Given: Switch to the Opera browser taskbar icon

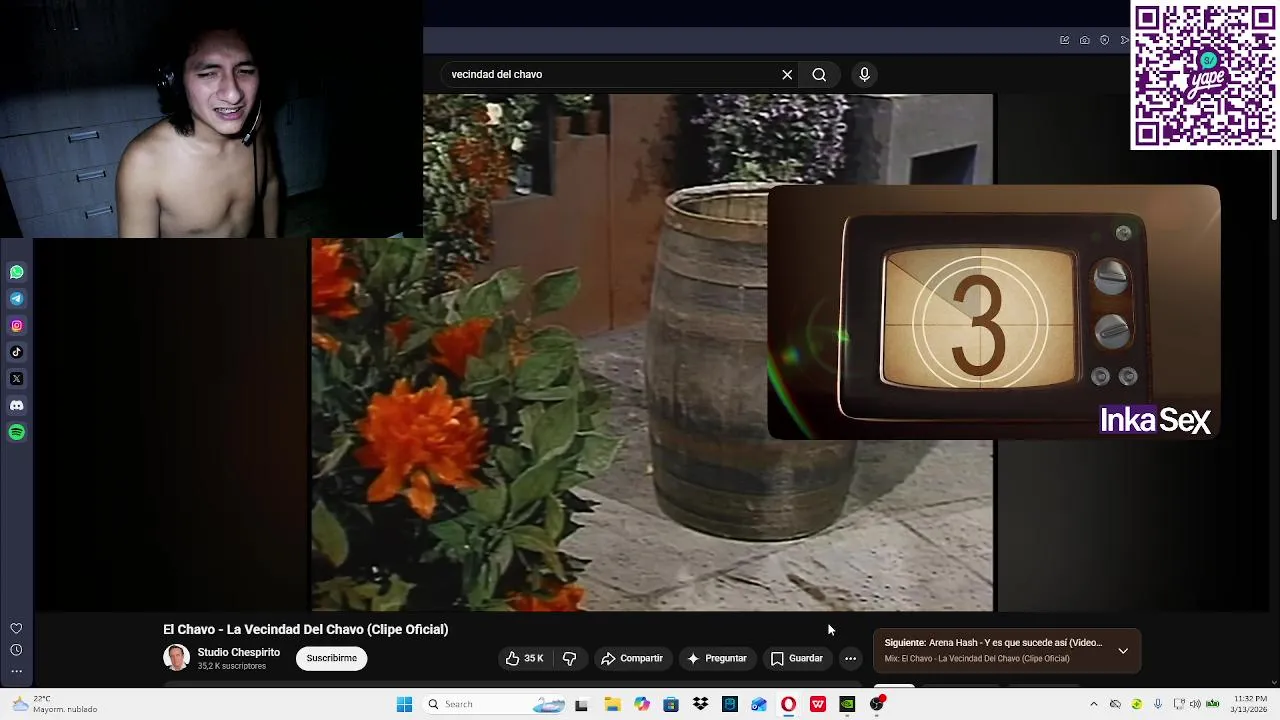Looking at the screenshot, I should pyautogui.click(x=788, y=704).
